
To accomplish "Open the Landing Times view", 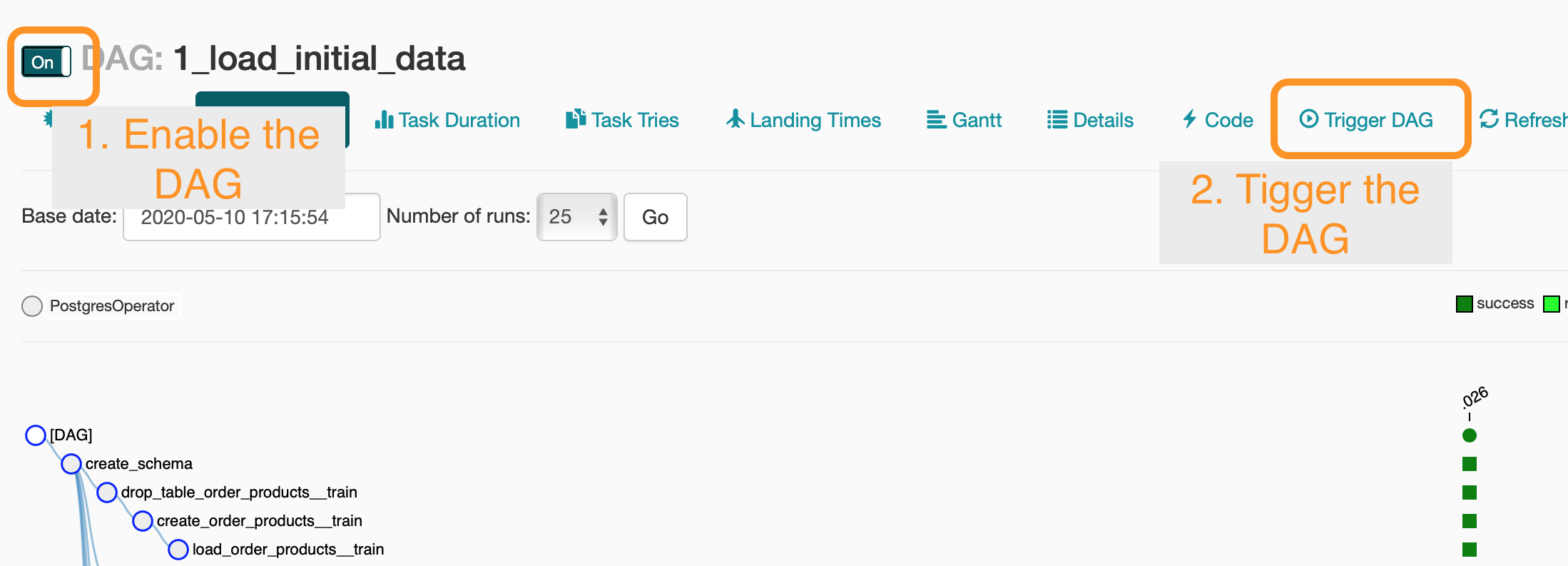I will (x=802, y=120).
